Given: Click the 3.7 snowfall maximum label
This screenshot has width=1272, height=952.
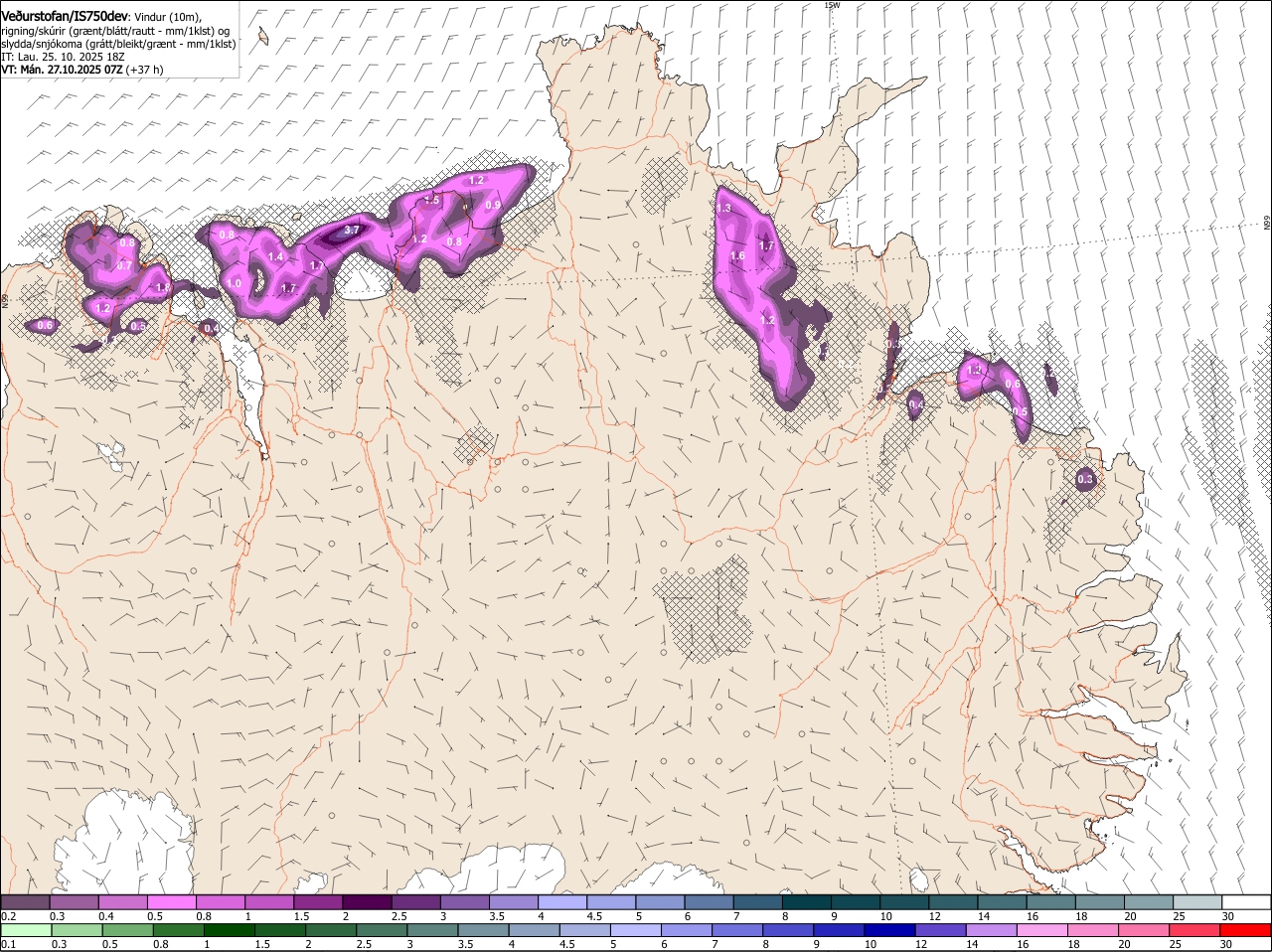Looking at the screenshot, I should (351, 230).
